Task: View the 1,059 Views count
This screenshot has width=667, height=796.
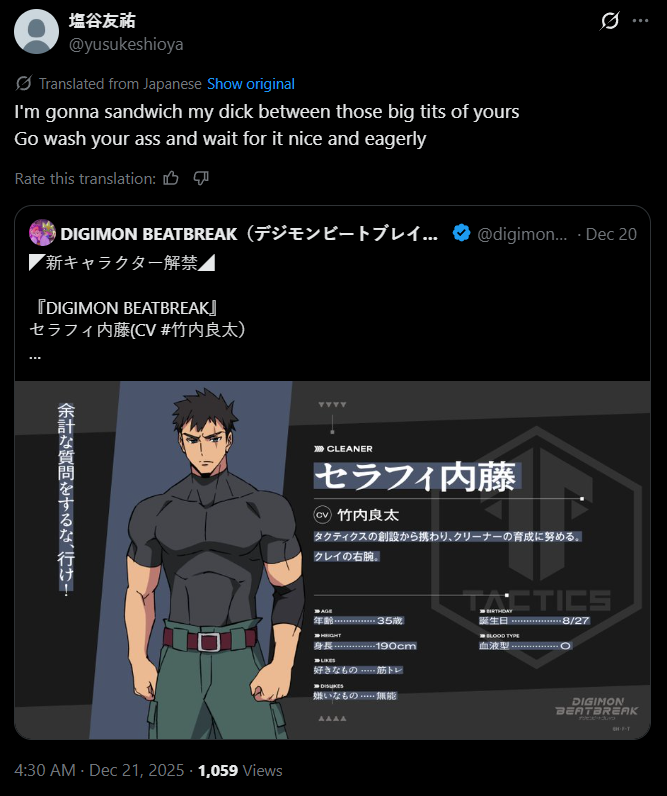Action: [240, 770]
